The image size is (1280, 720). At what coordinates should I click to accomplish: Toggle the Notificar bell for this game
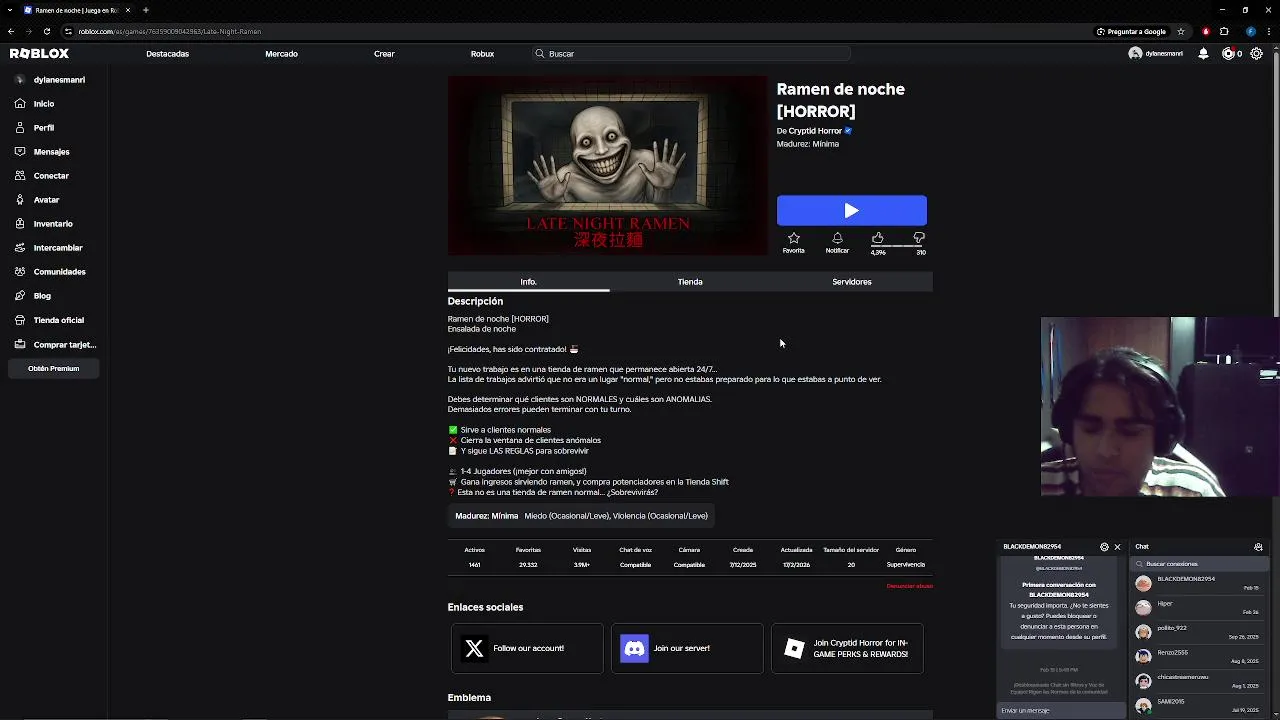[x=837, y=243]
